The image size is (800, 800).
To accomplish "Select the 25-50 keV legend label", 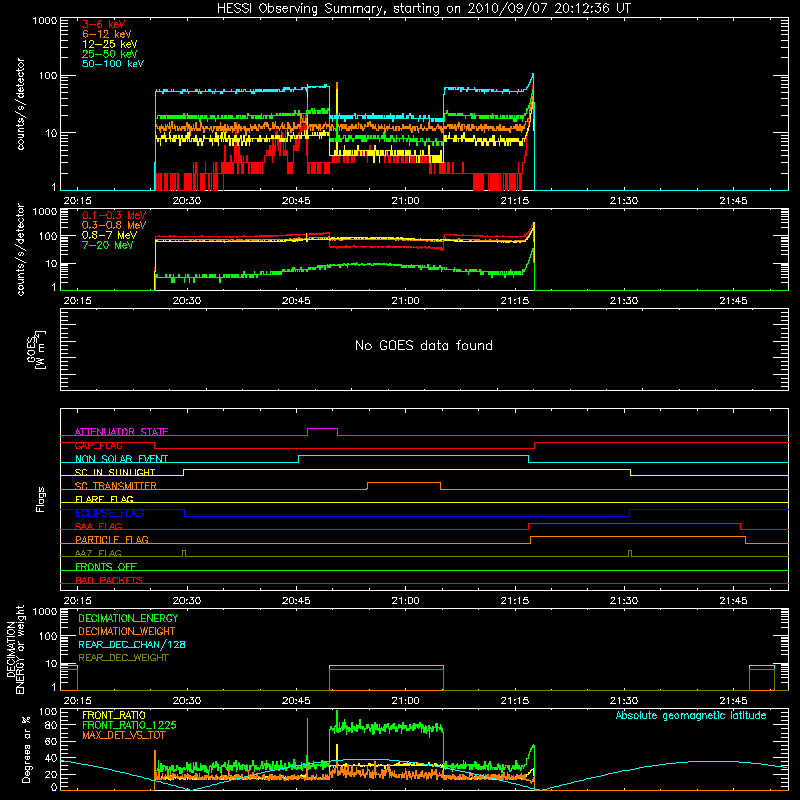I will (110, 54).
